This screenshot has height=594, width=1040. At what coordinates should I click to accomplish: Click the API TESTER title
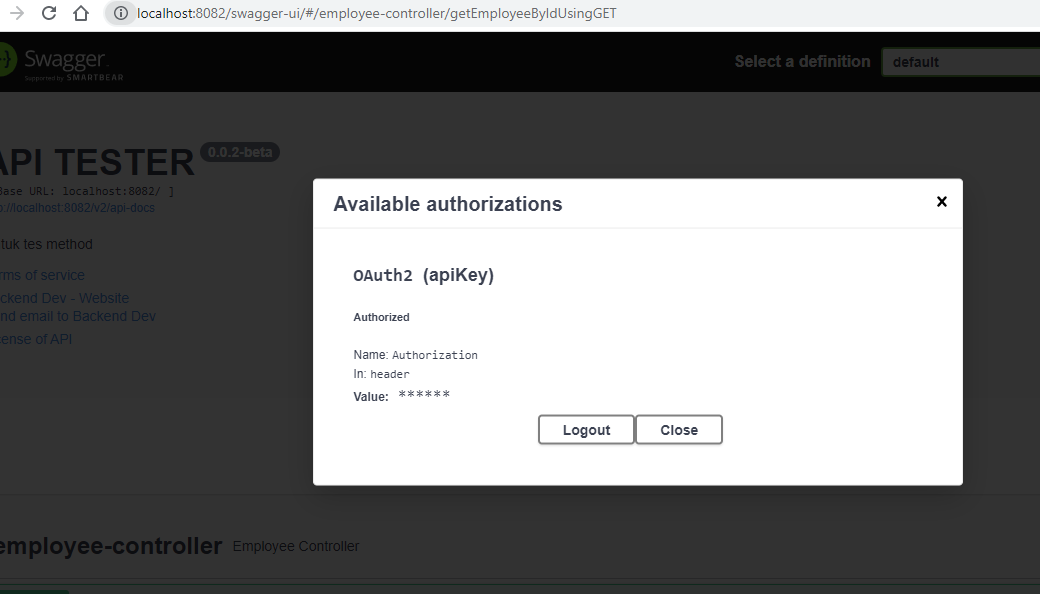97,162
